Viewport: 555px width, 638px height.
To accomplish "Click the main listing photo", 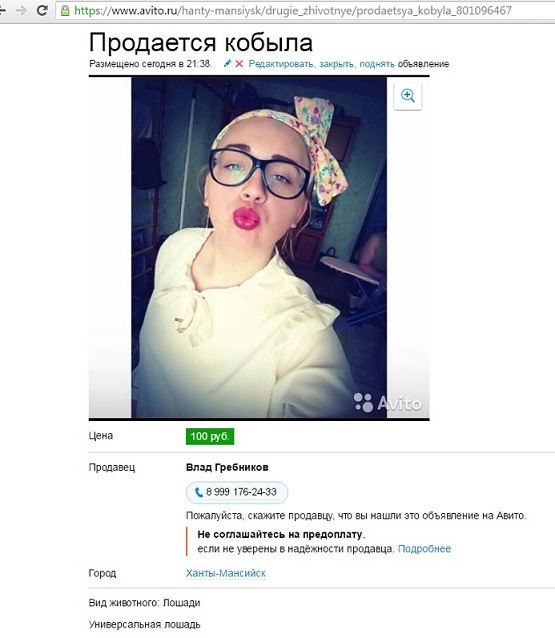I will coord(259,247).
